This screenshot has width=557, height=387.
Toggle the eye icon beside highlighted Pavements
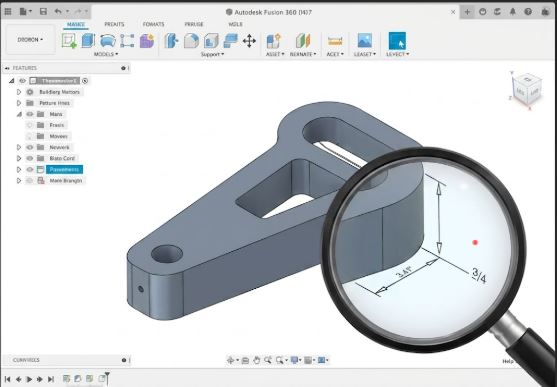point(30,170)
